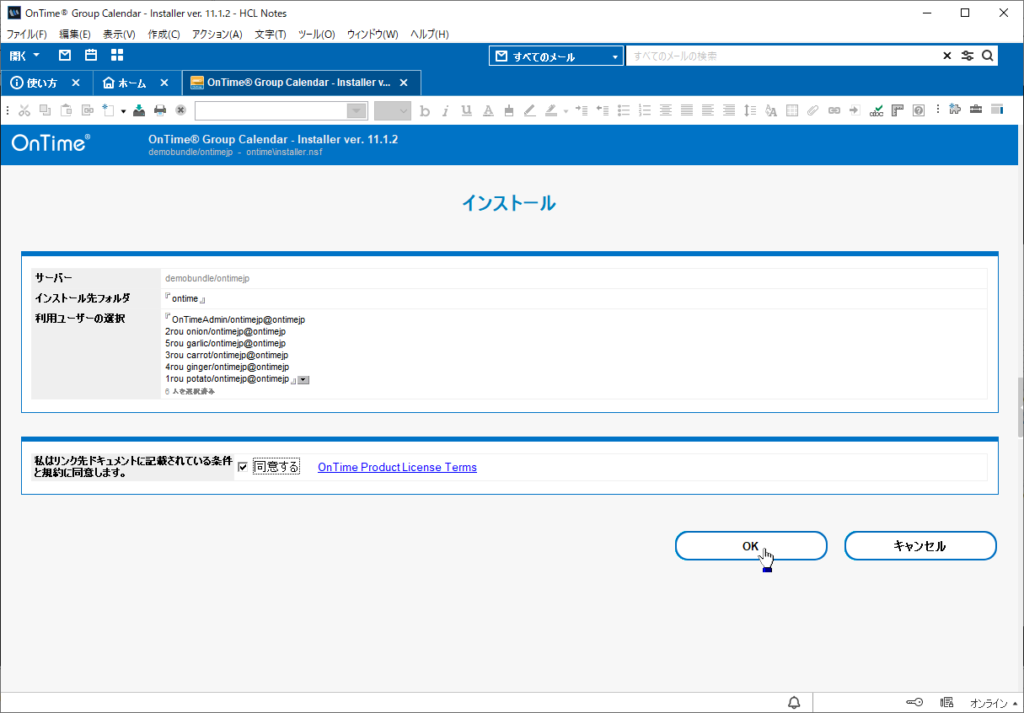Click the highlighter pen color icon
1024x713 pixels.
551,111
